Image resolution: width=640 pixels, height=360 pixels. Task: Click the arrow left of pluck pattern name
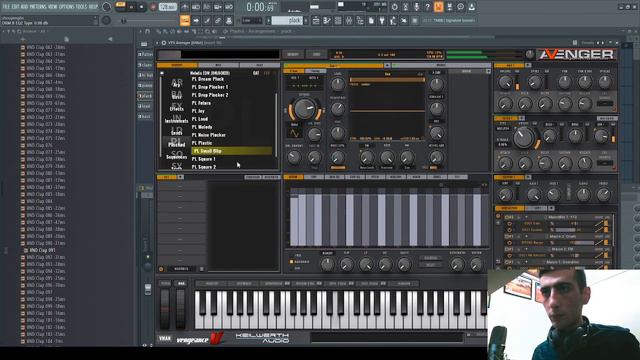269,20
